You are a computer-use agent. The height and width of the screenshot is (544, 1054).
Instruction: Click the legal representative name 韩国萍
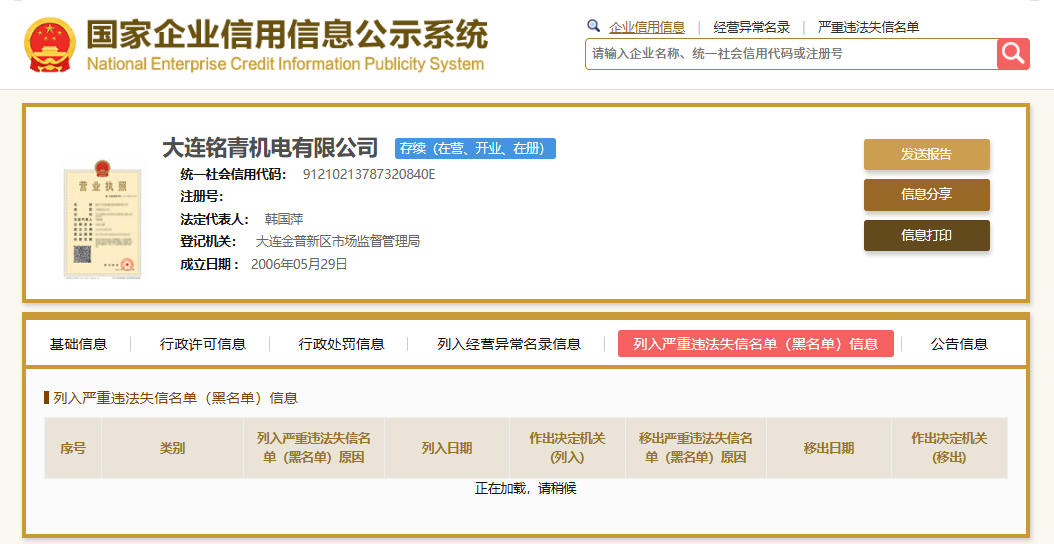tap(284, 219)
